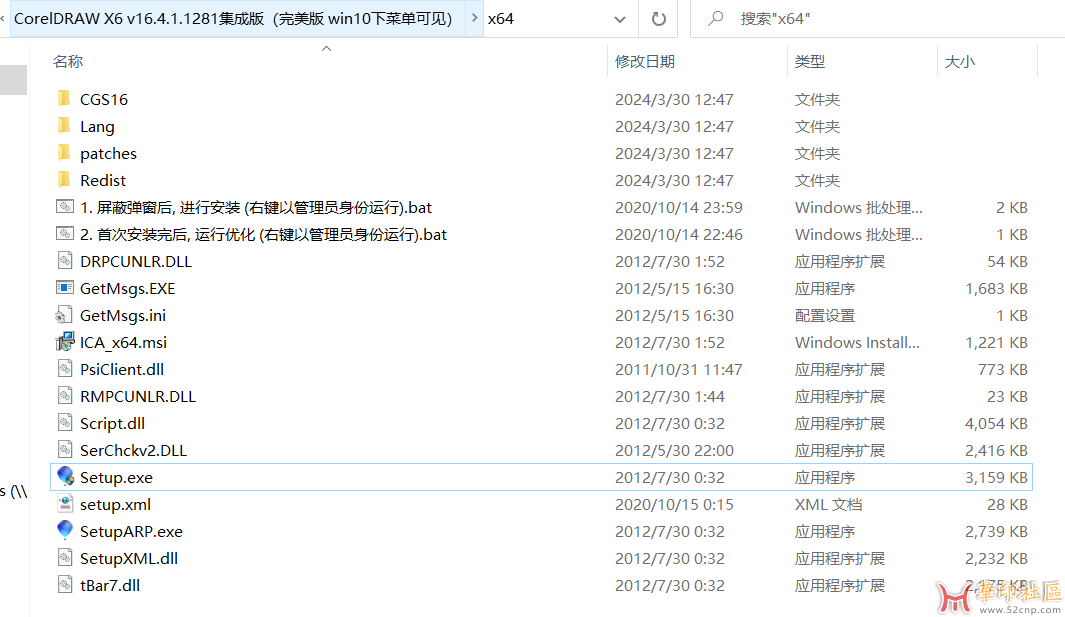Select the folder name CGS16

point(104,99)
